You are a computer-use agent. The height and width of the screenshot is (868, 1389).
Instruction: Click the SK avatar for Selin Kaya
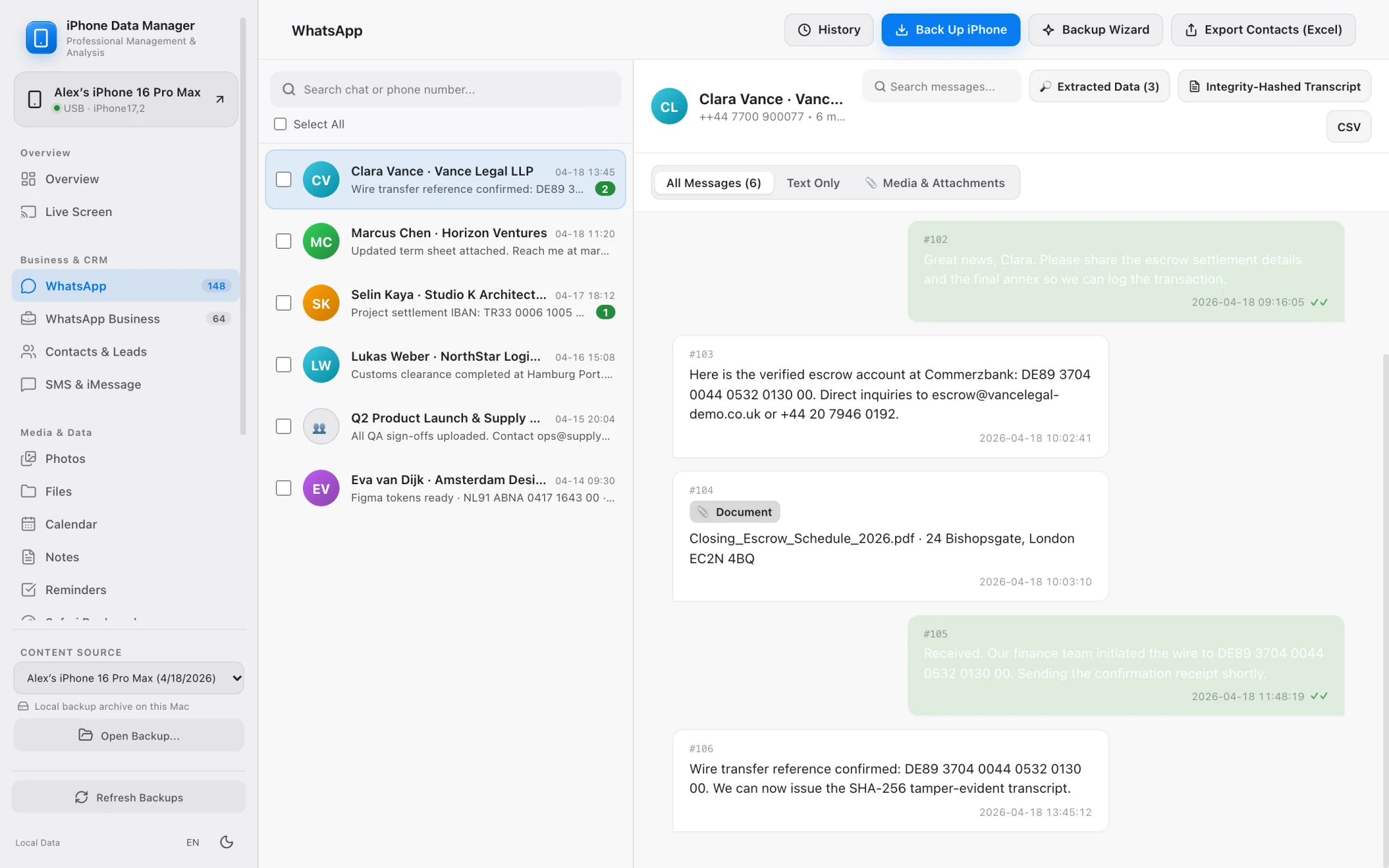tap(321, 303)
